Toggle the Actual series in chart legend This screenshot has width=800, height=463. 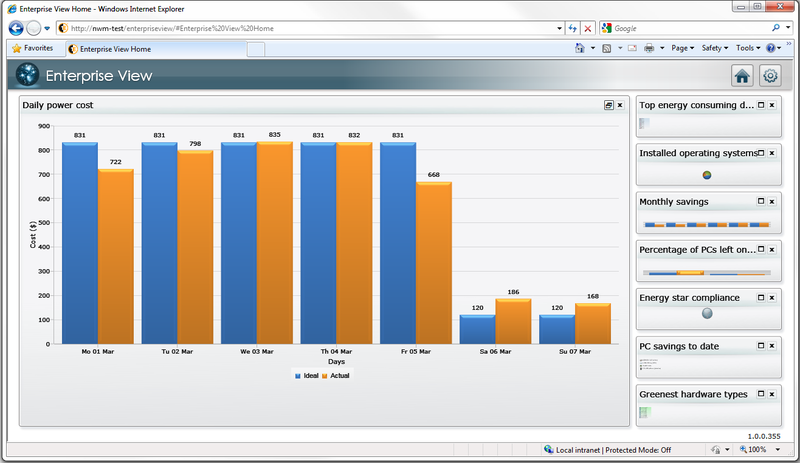click(337, 376)
